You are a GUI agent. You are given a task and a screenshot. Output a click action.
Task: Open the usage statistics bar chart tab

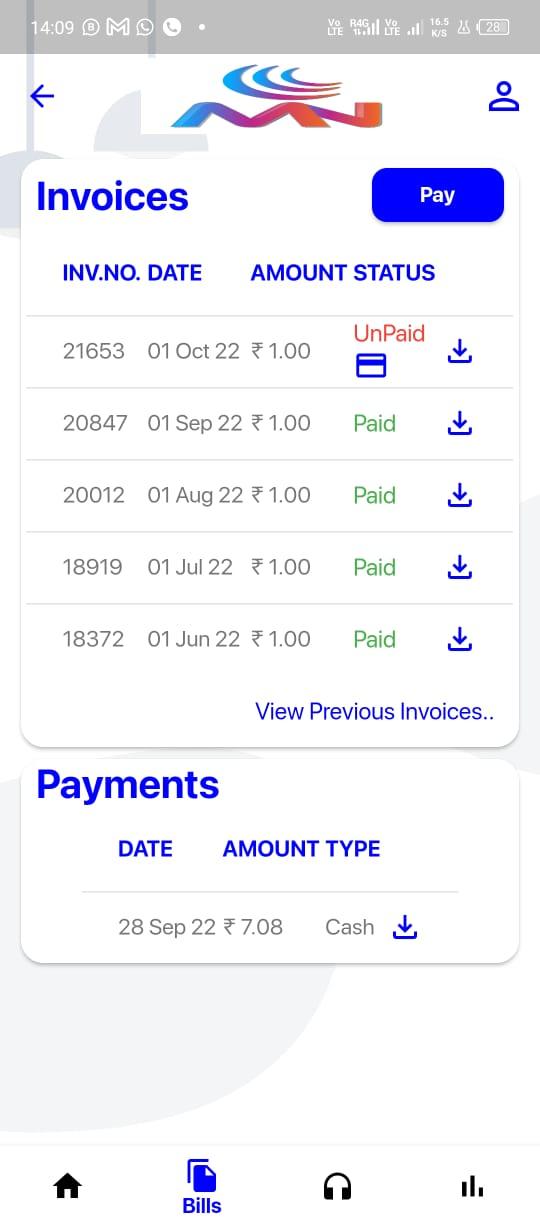pos(472,1187)
